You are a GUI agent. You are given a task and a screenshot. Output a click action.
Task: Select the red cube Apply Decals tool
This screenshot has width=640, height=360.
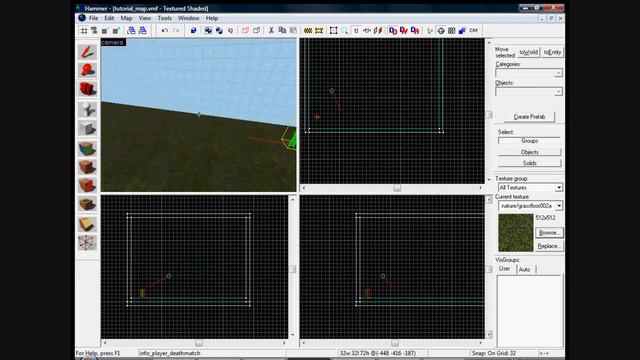[x=87, y=185]
